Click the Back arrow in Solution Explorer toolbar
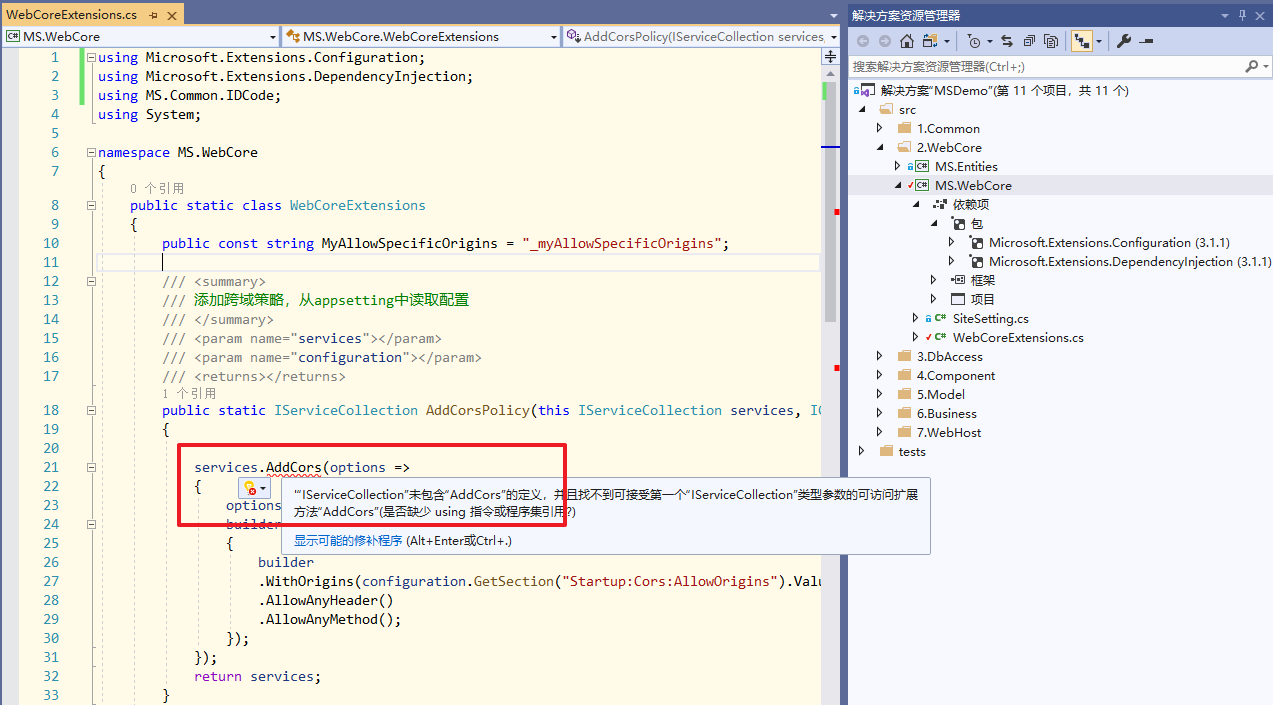The width and height of the screenshot is (1273, 705). click(x=862, y=41)
